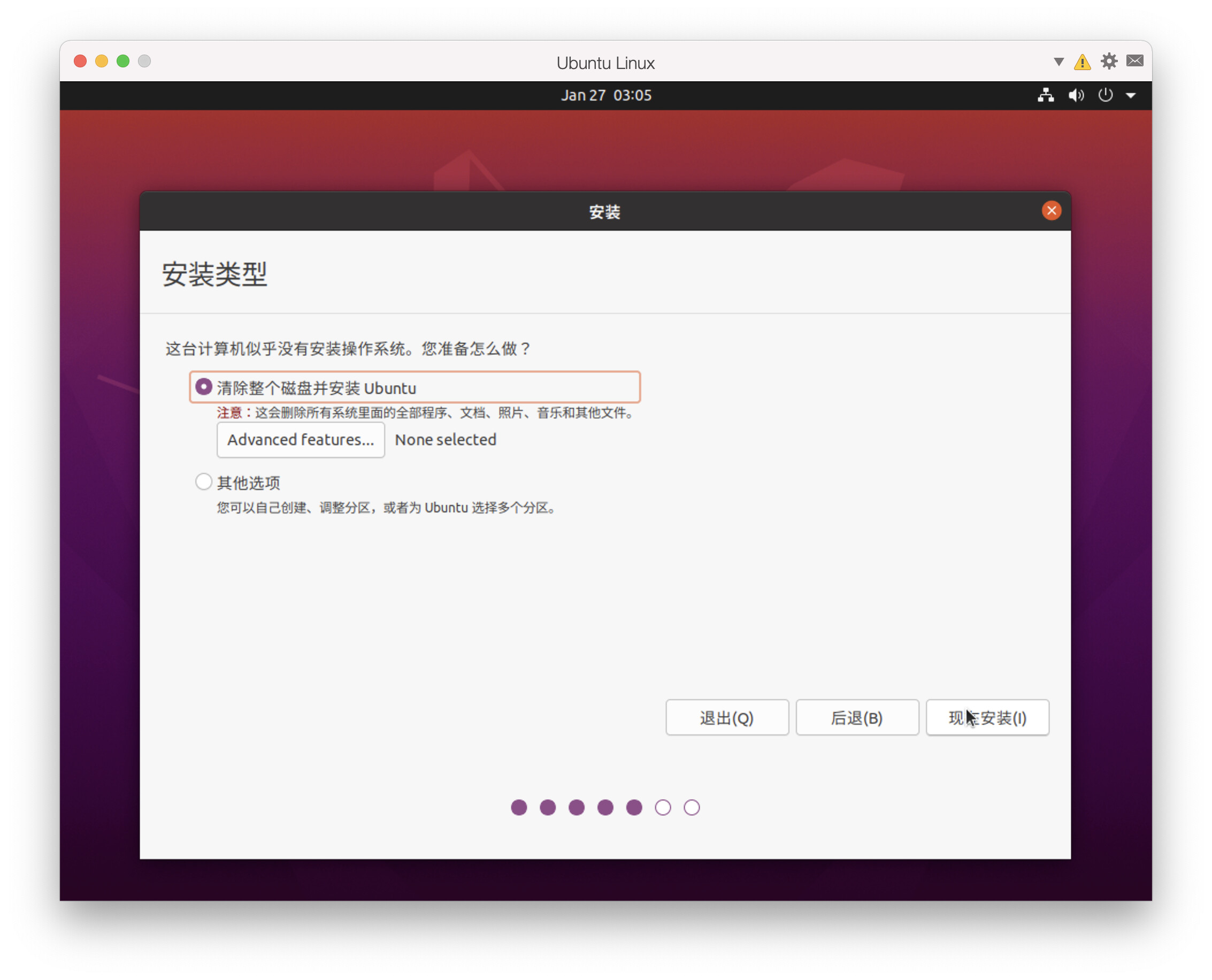This screenshot has width=1212, height=980.
Task: Click the Jan 27 03:05 clock
Action: click(x=605, y=95)
